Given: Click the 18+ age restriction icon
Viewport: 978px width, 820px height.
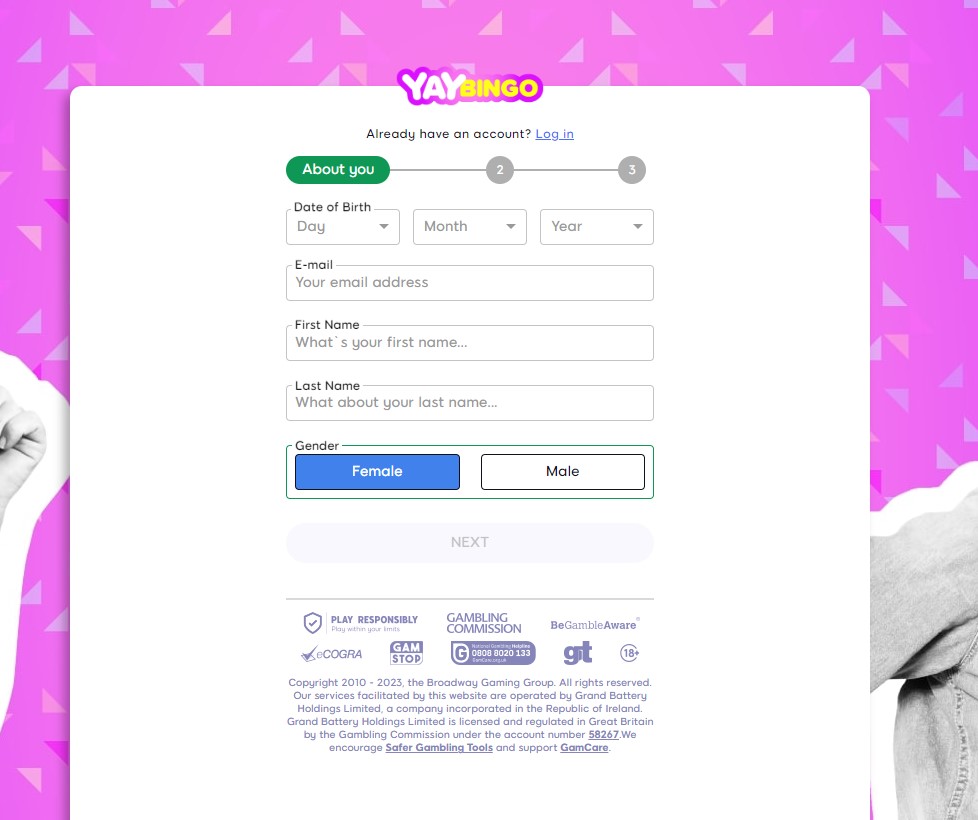Looking at the screenshot, I should coord(629,653).
